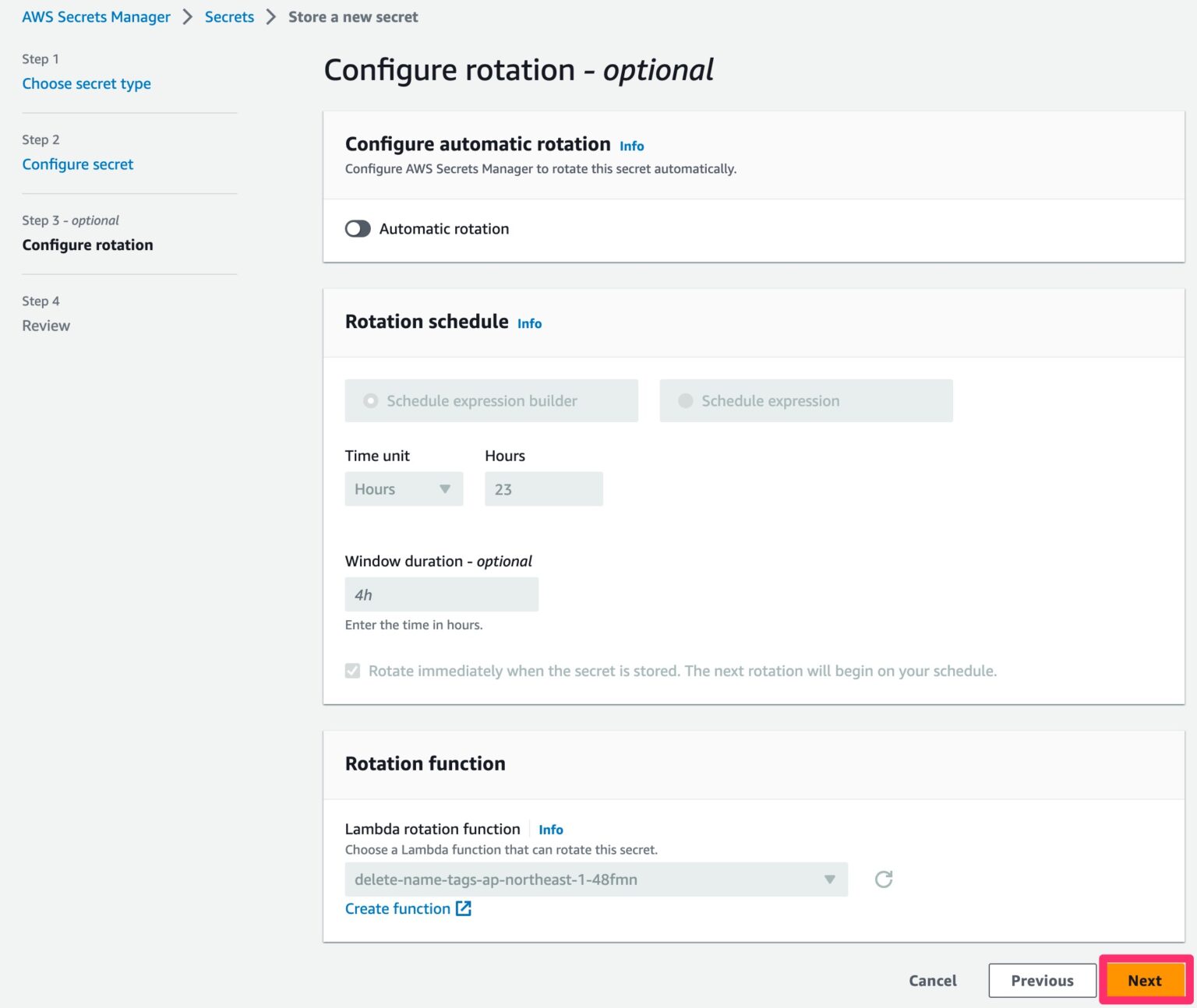This screenshot has width=1197, height=1008.
Task: Open Info for Rotation schedule
Action: [529, 323]
